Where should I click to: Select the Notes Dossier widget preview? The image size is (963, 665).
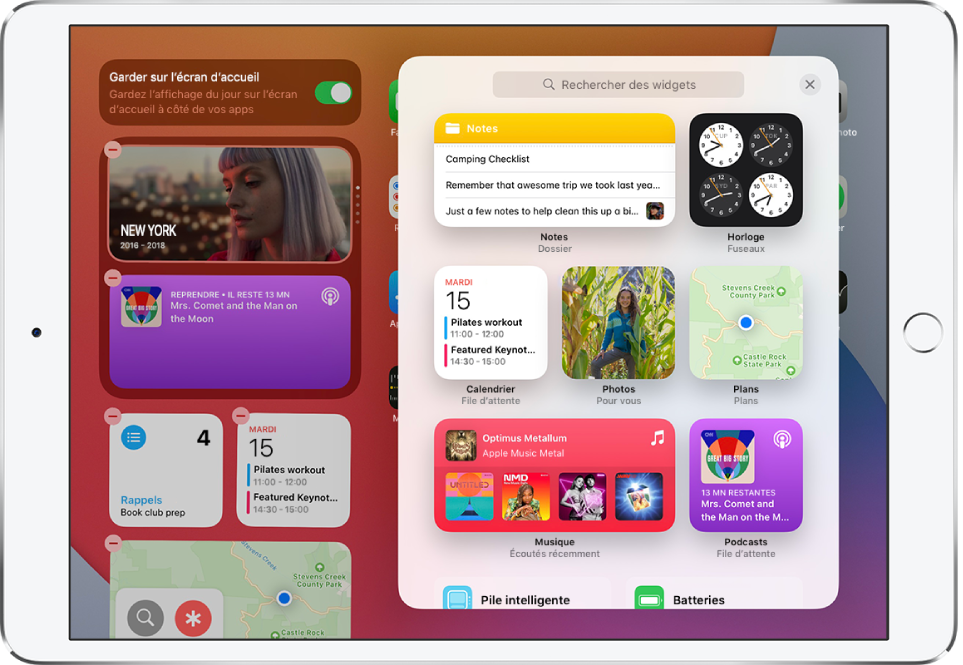coord(554,170)
